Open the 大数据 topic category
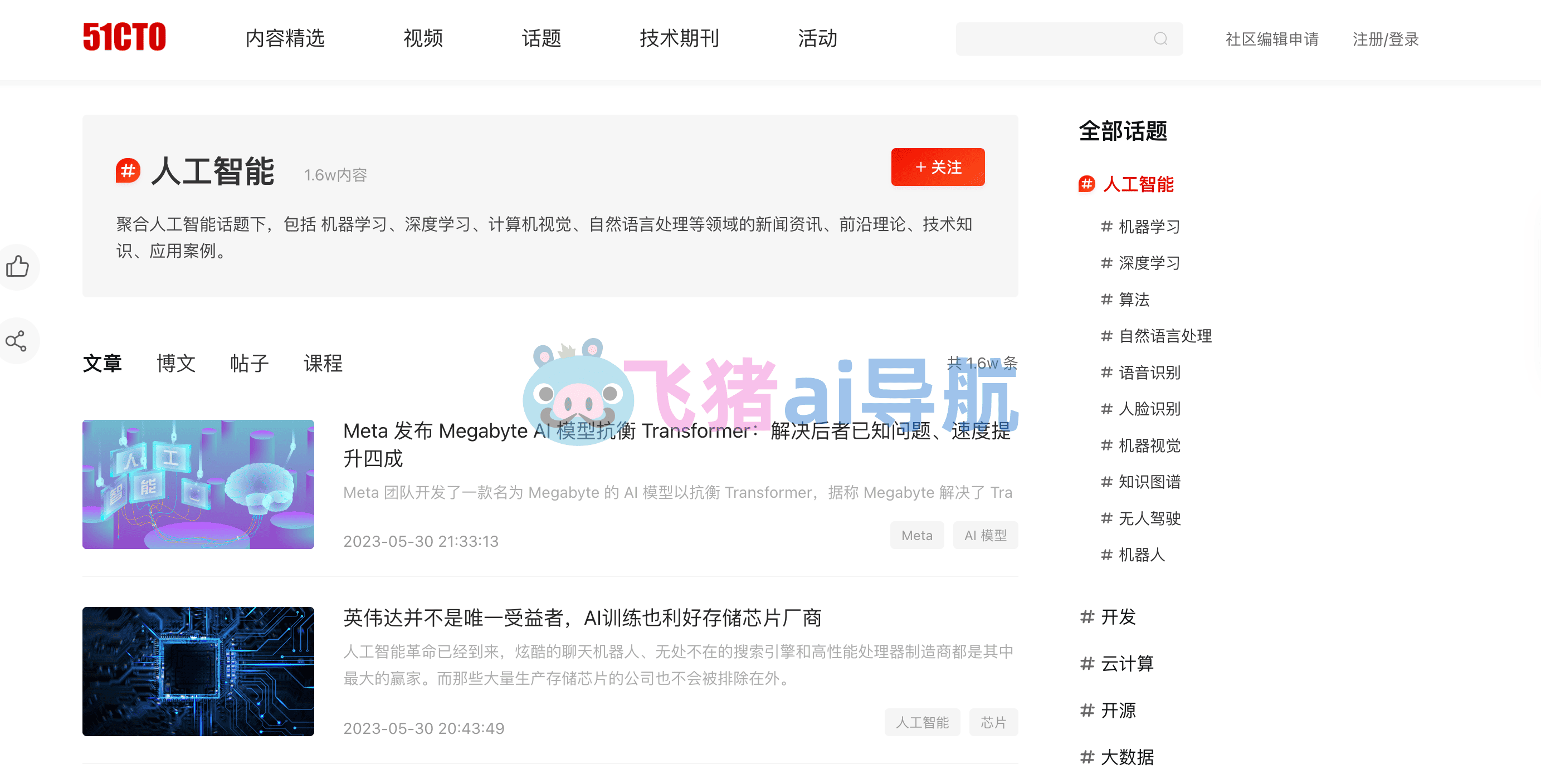 [1127, 757]
